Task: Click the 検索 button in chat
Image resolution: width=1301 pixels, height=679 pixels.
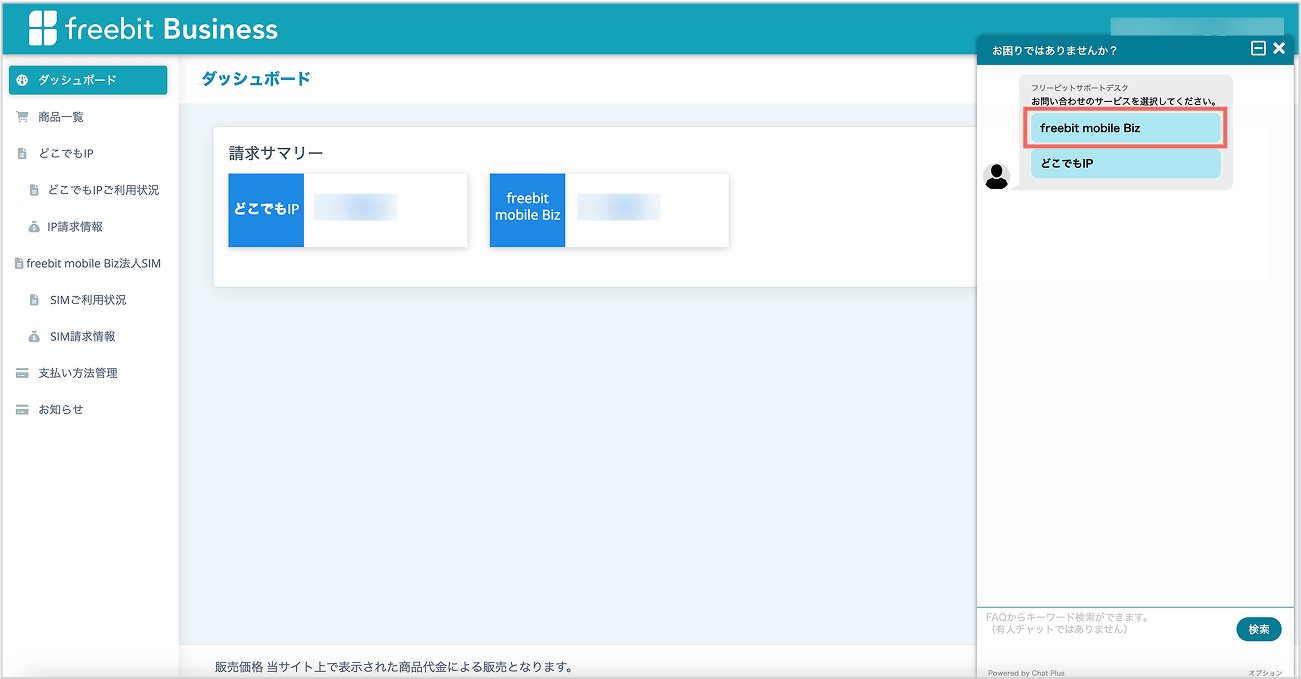Action: pyautogui.click(x=1259, y=629)
